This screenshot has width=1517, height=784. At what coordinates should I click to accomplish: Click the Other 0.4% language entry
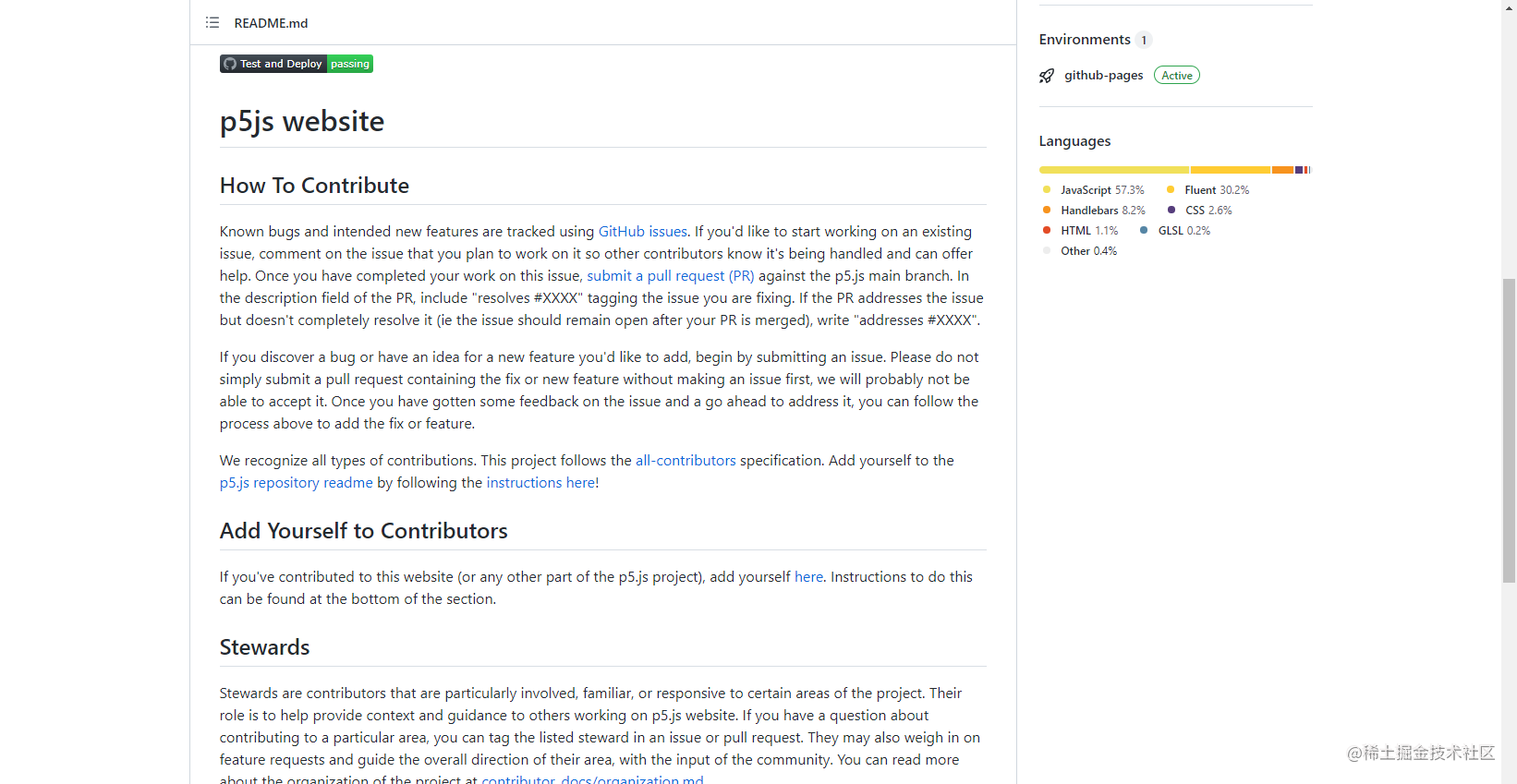(x=1080, y=251)
